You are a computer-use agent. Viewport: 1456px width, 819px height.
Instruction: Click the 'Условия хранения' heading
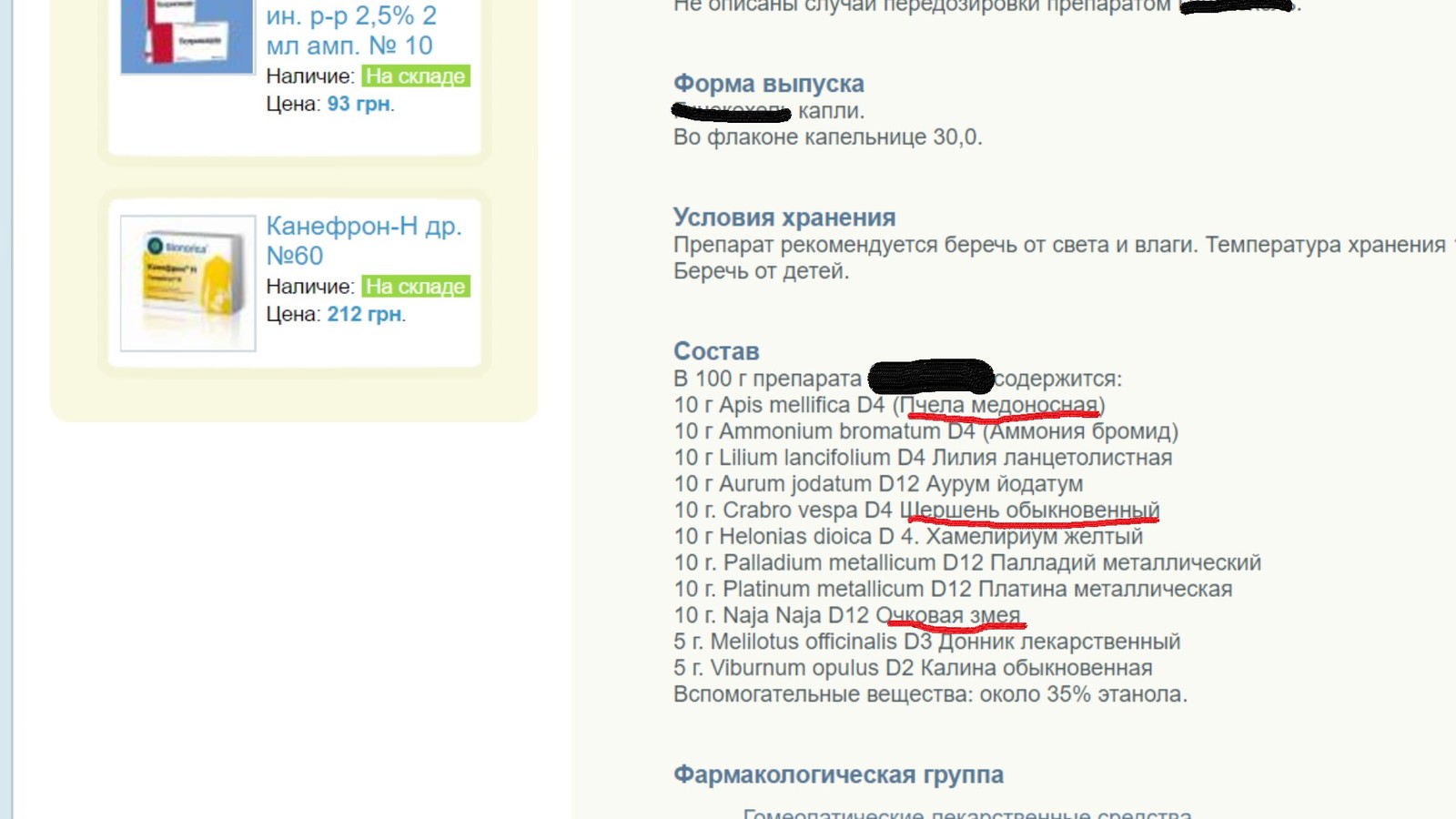[x=784, y=217]
